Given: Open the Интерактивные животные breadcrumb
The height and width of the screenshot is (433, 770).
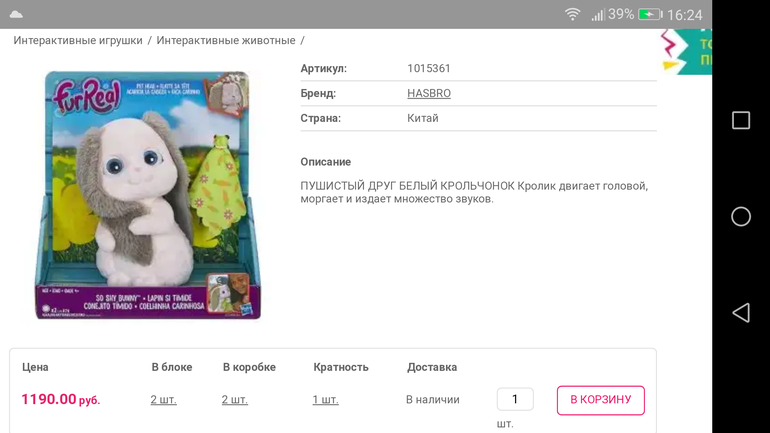Looking at the screenshot, I should [x=226, y=40].
